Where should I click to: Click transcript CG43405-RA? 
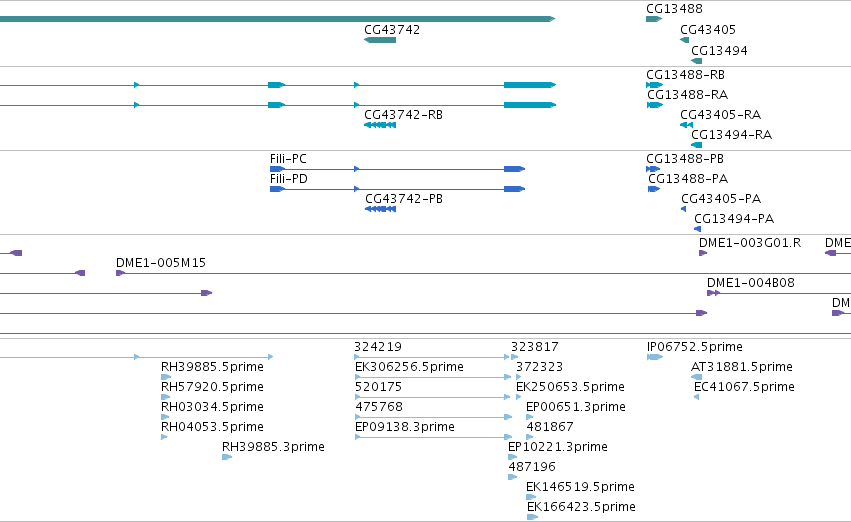[x=720, y=115]
